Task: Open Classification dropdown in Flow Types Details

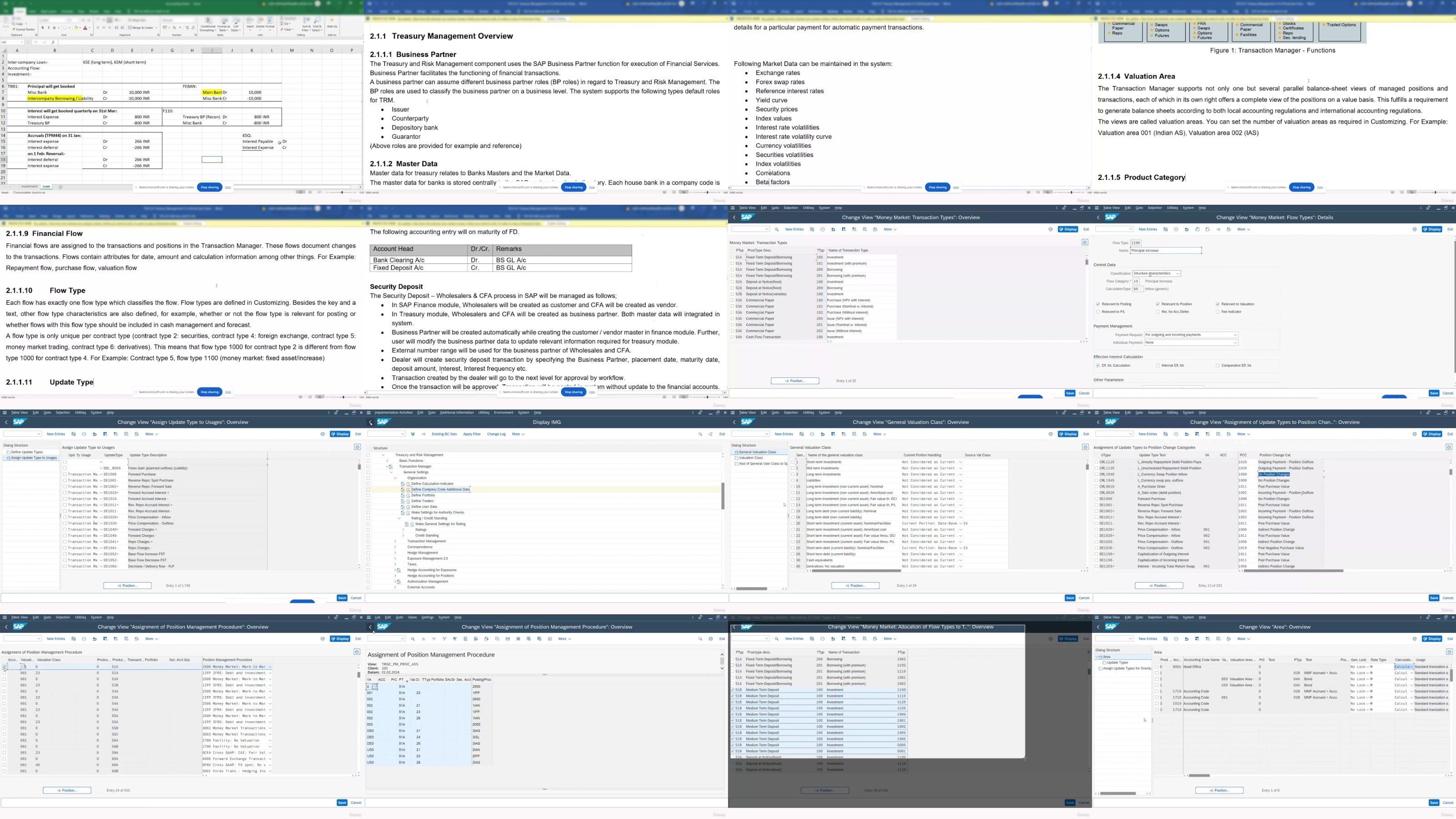Action: (x=1157, y=273)
